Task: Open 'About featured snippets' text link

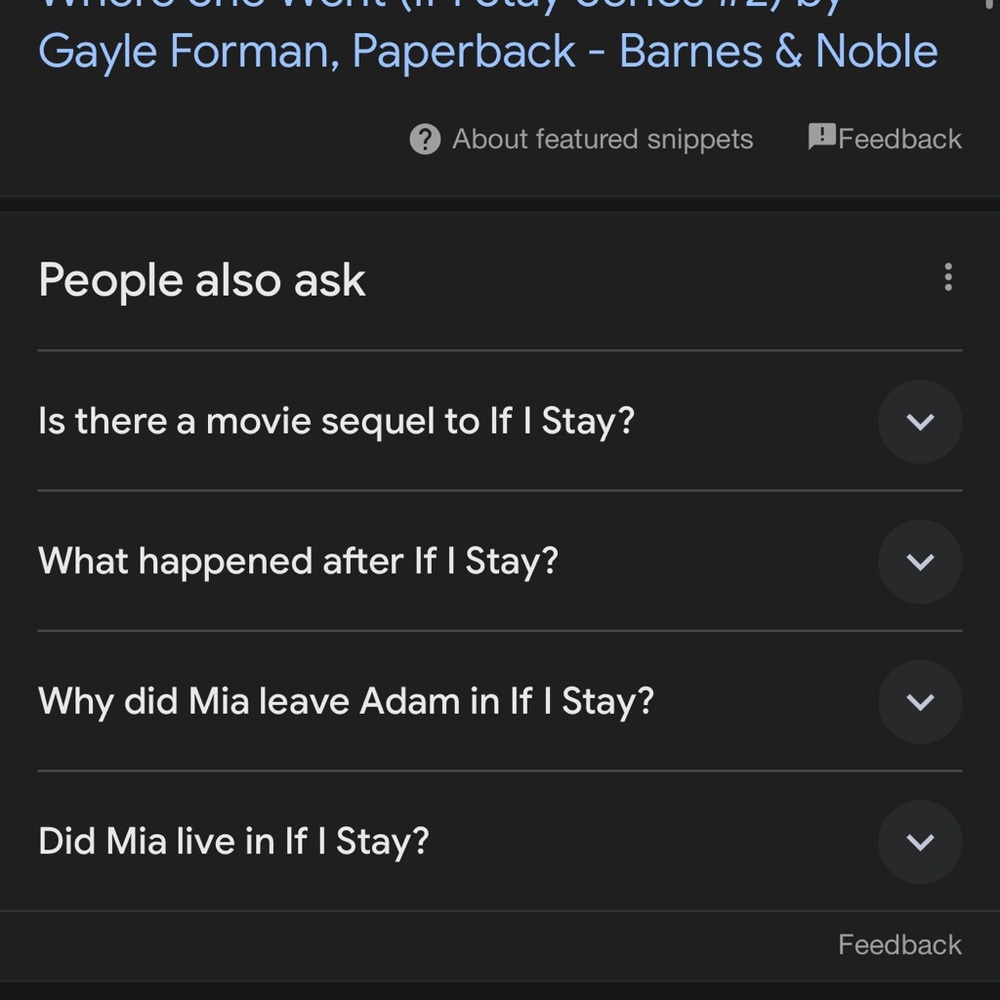Action: (x=603, y=139)
